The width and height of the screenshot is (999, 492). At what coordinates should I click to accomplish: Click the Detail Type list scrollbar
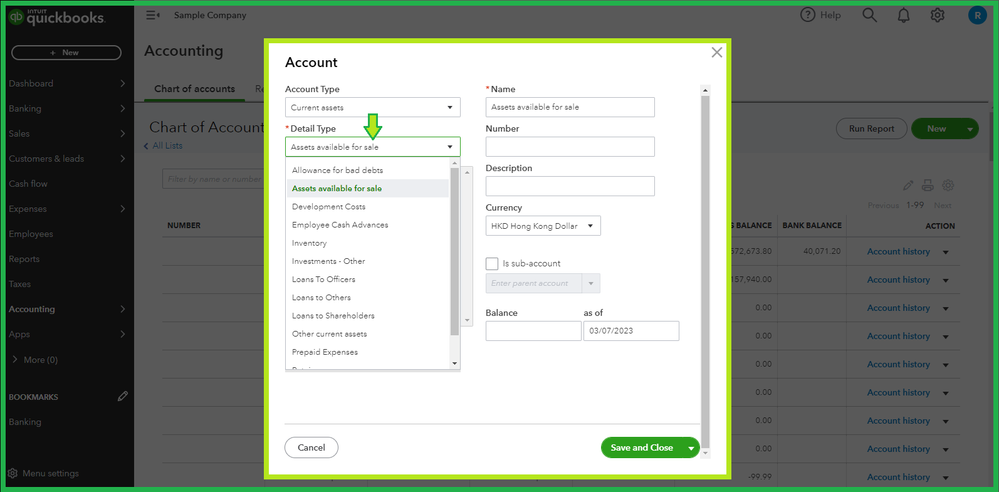pos(454,251)
